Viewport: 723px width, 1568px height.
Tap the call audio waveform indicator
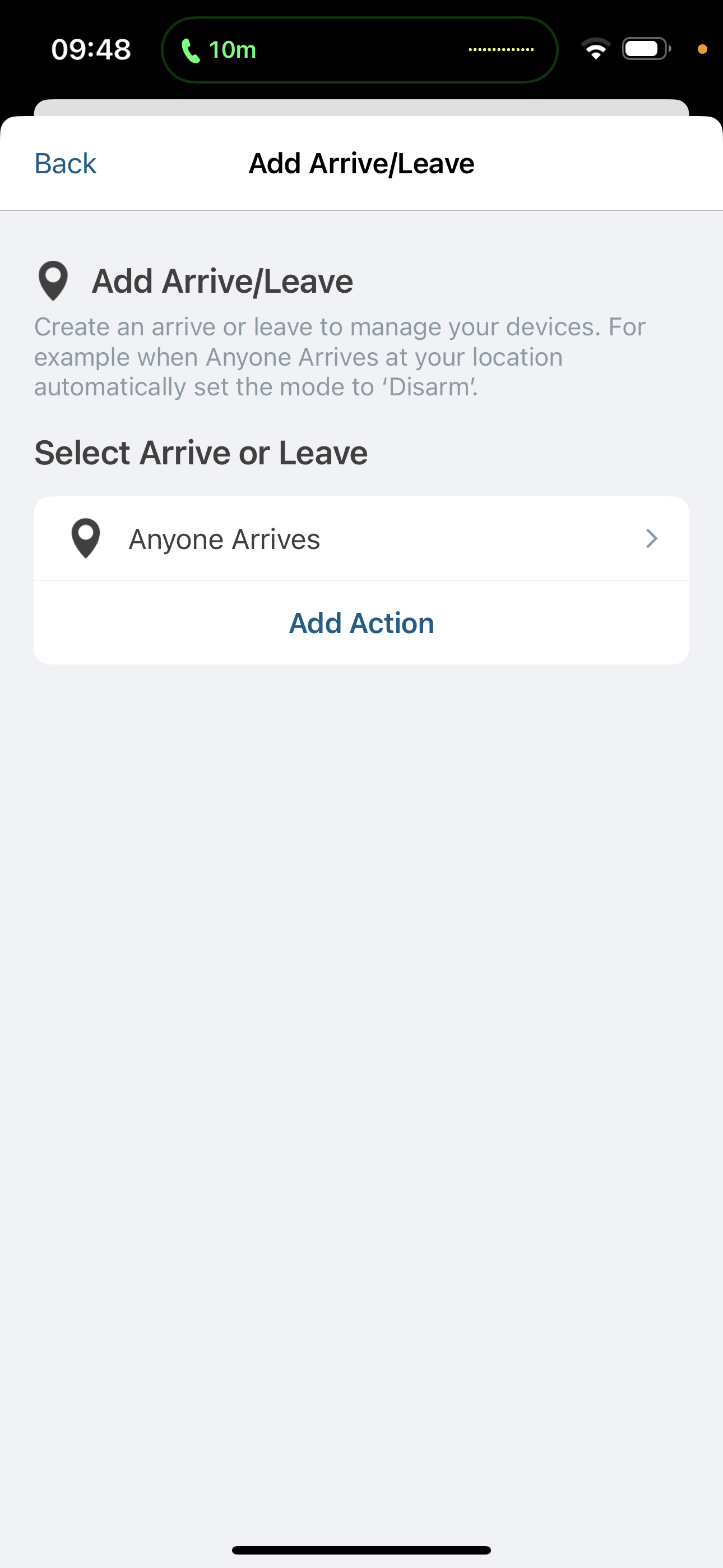(501, 50)
